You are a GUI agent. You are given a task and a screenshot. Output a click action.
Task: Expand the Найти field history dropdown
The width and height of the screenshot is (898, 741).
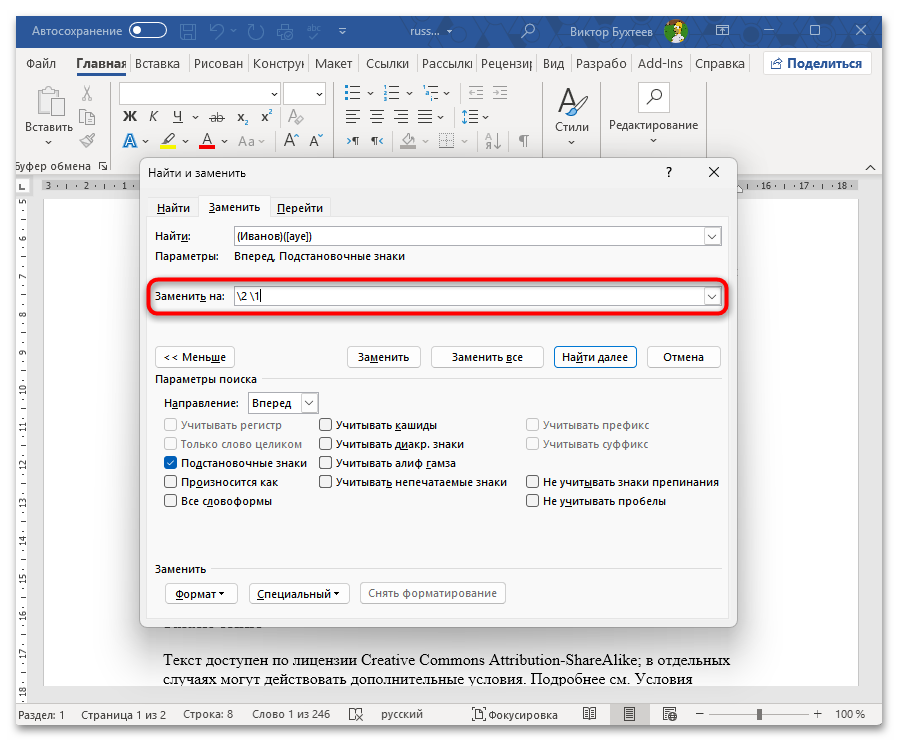tap(712, 236)
